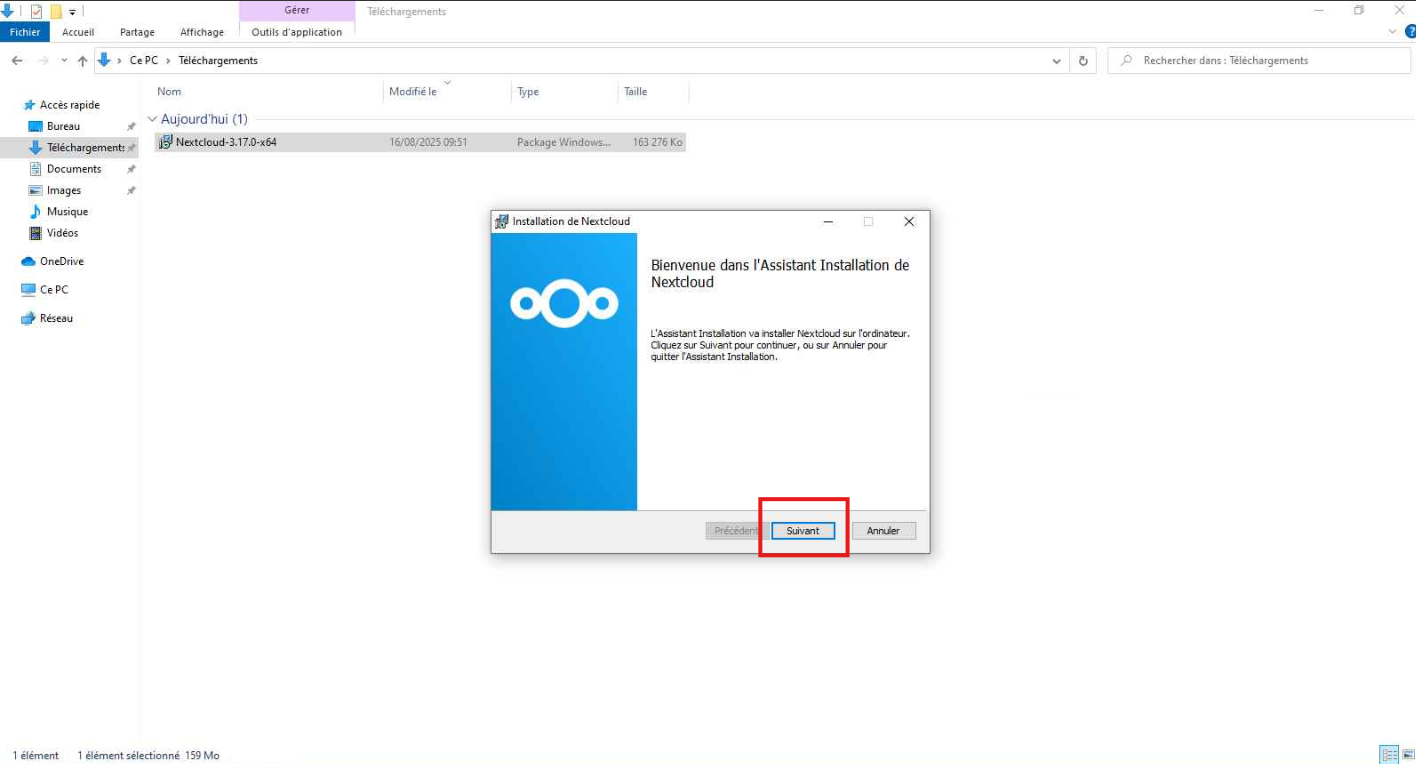
Task: Click the Images picture icon
Action: tap(35, 190)
